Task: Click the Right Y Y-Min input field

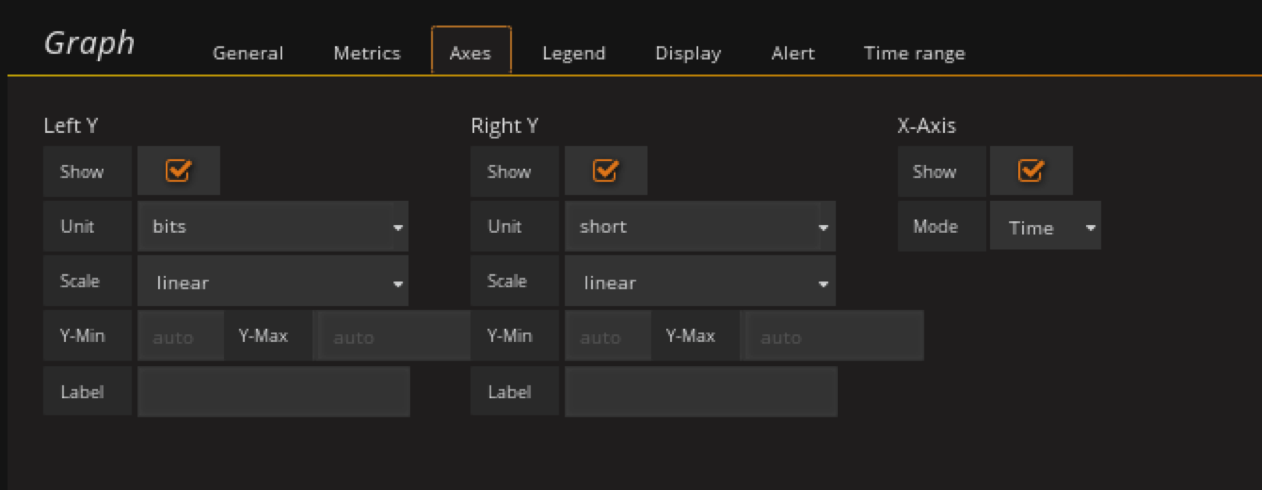Action: (x=607, y=337)
